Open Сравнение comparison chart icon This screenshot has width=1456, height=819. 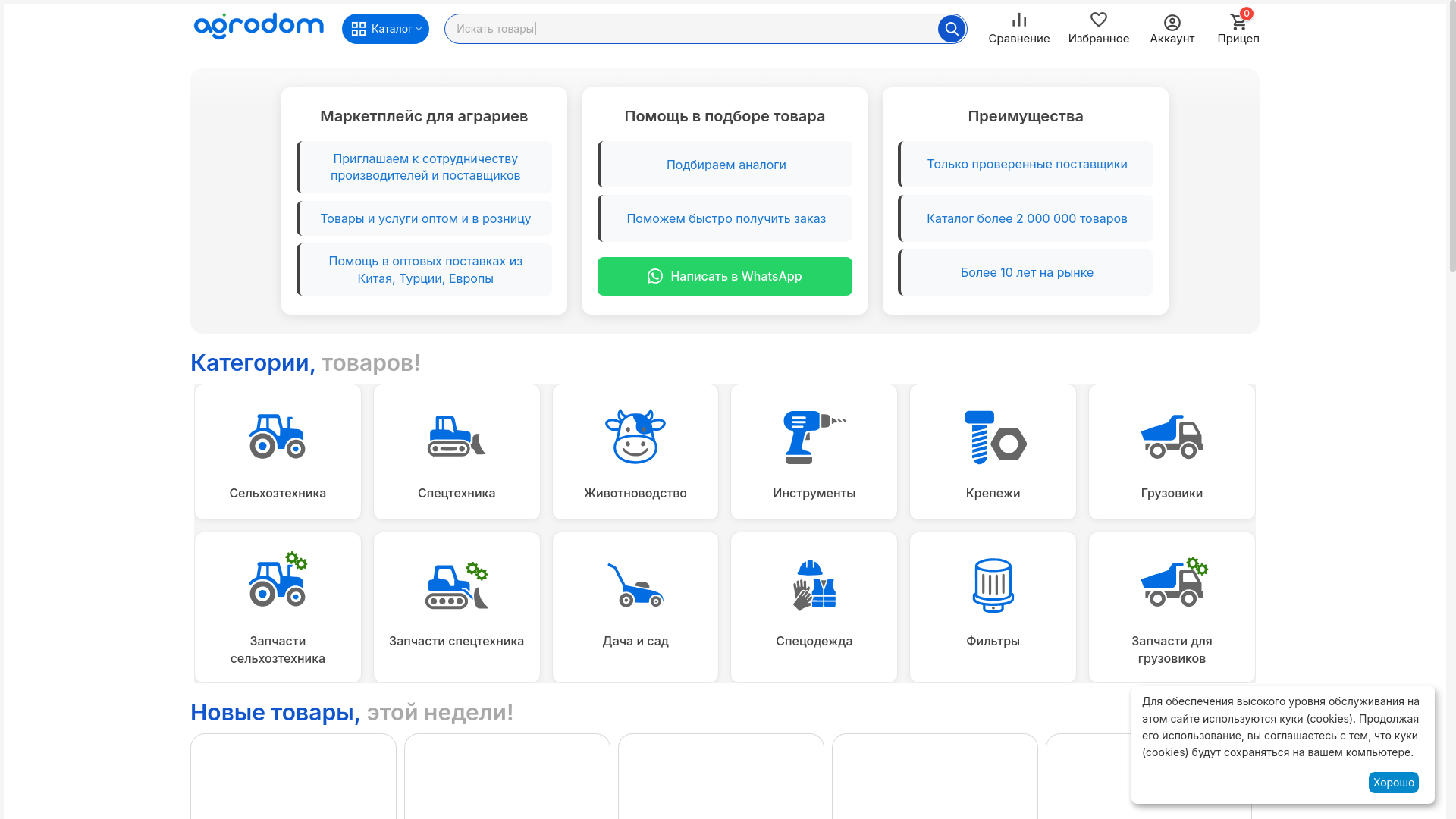click(1019, 20)
